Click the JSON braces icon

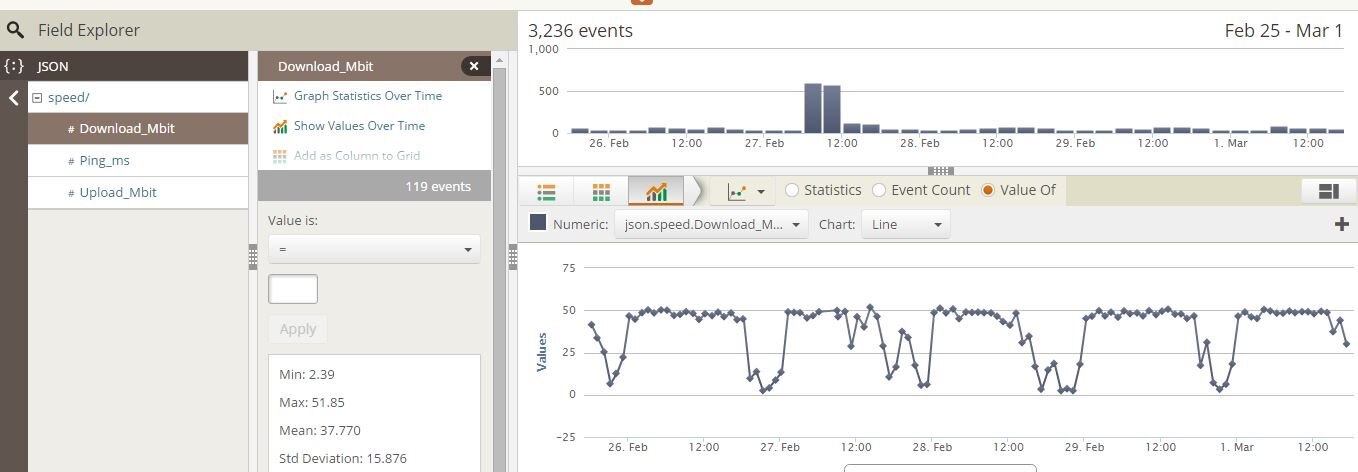tap(13, 66)
